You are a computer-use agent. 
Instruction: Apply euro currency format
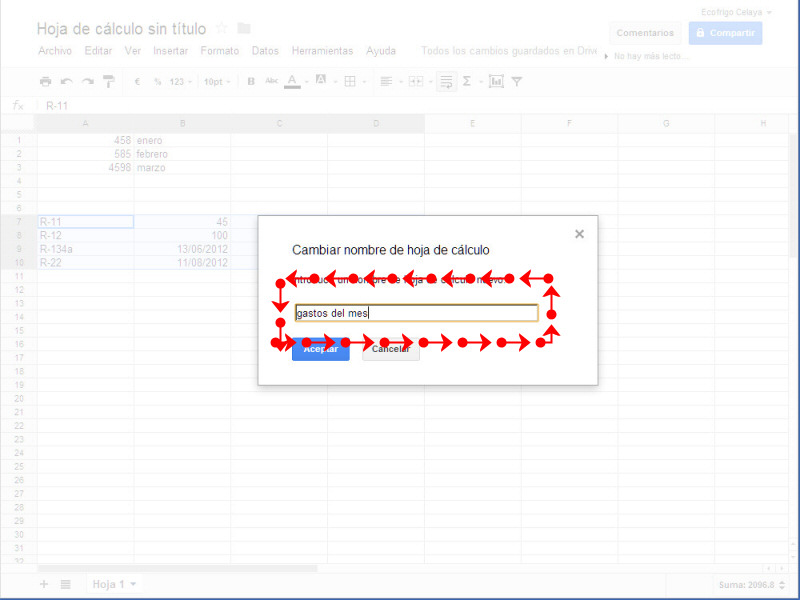137,82
